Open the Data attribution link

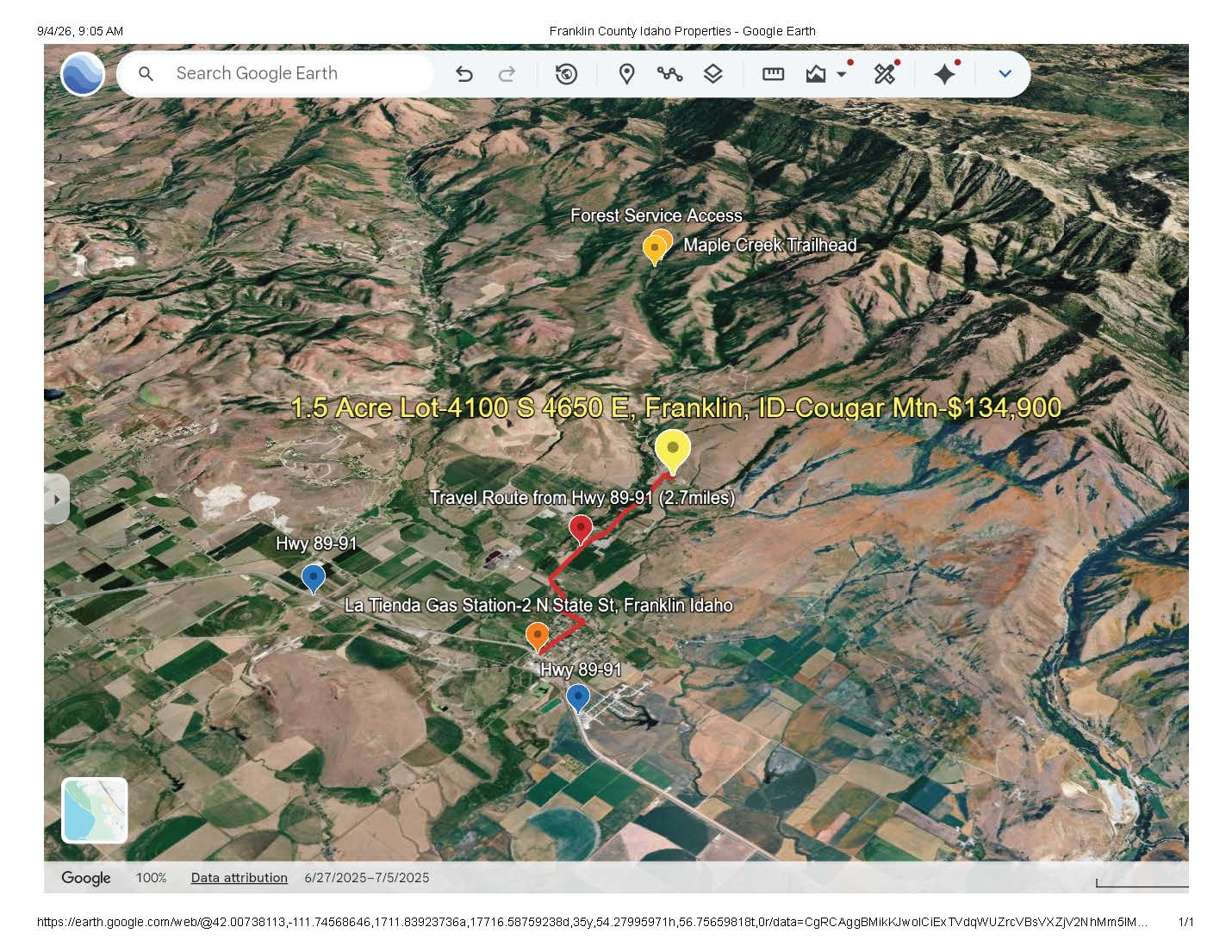(x=240, y=878)
